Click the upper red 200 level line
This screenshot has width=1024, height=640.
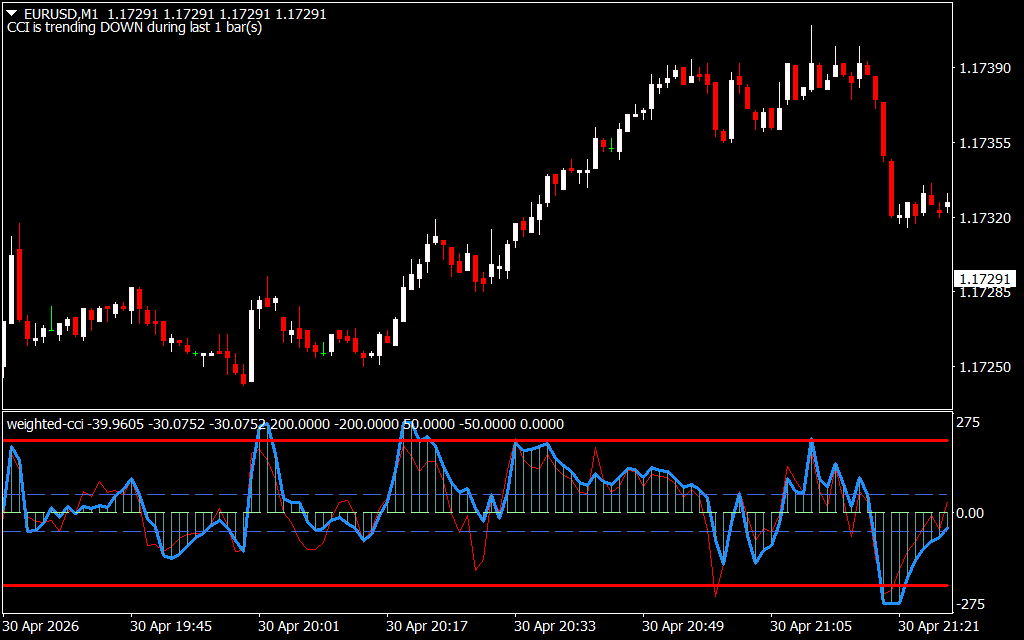(477, 441)
